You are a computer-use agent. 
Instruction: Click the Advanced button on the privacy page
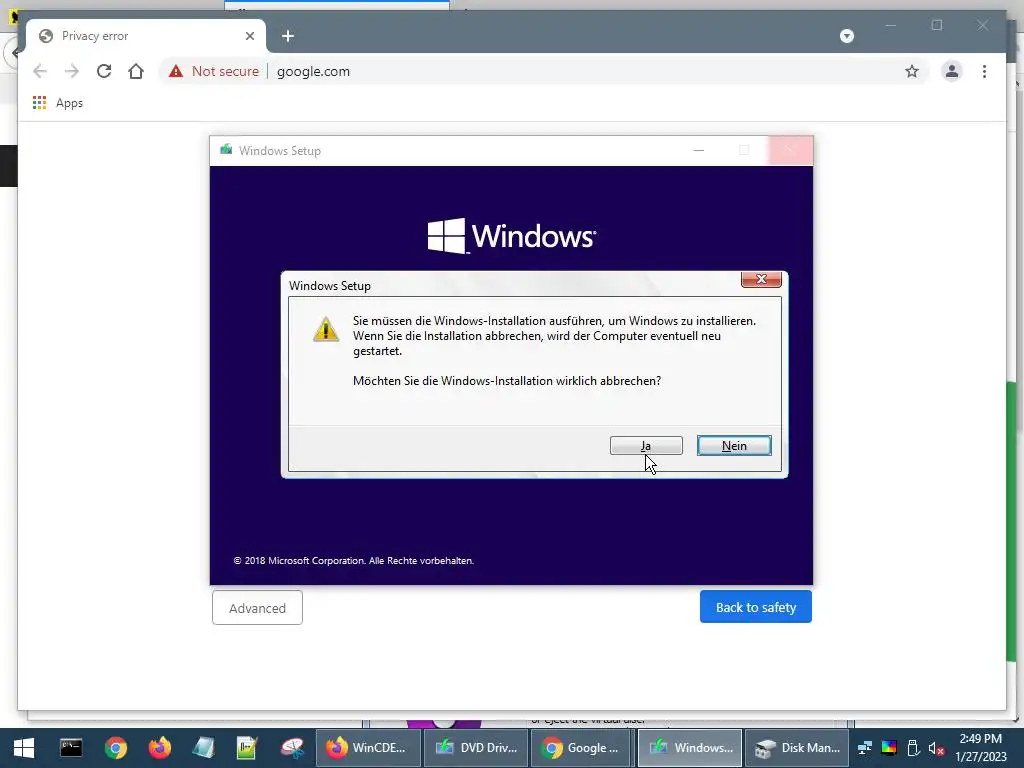[x=257, y=608]
